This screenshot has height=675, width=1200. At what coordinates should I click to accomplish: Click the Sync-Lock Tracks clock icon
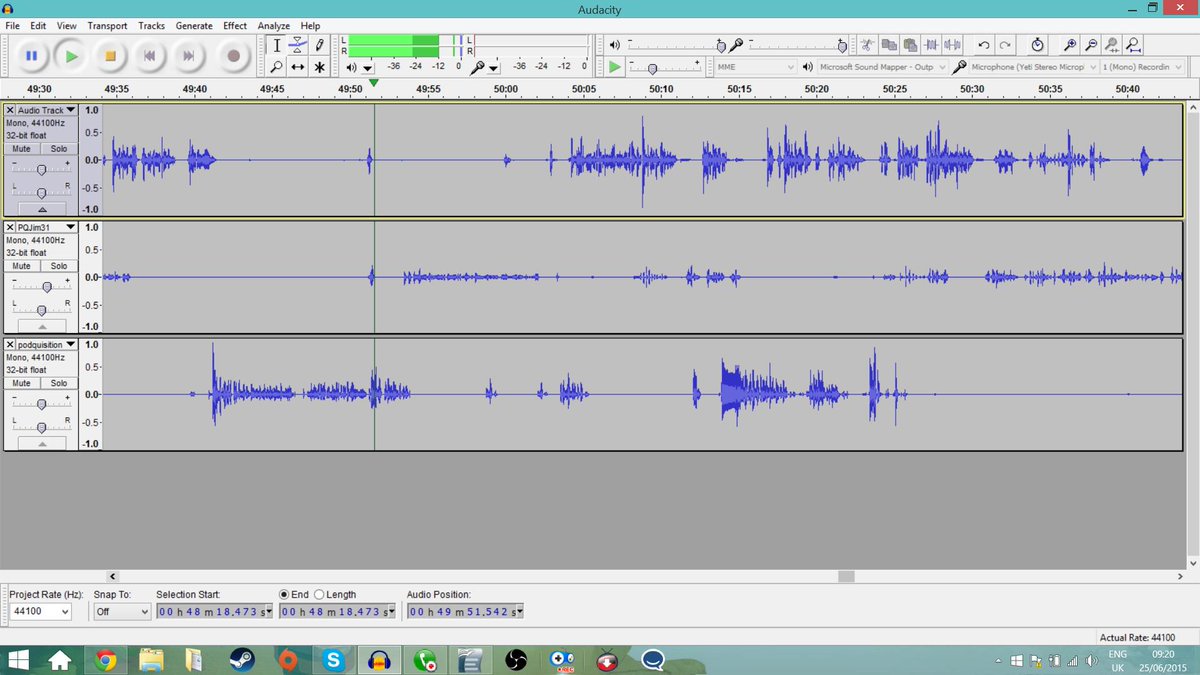1037,45
